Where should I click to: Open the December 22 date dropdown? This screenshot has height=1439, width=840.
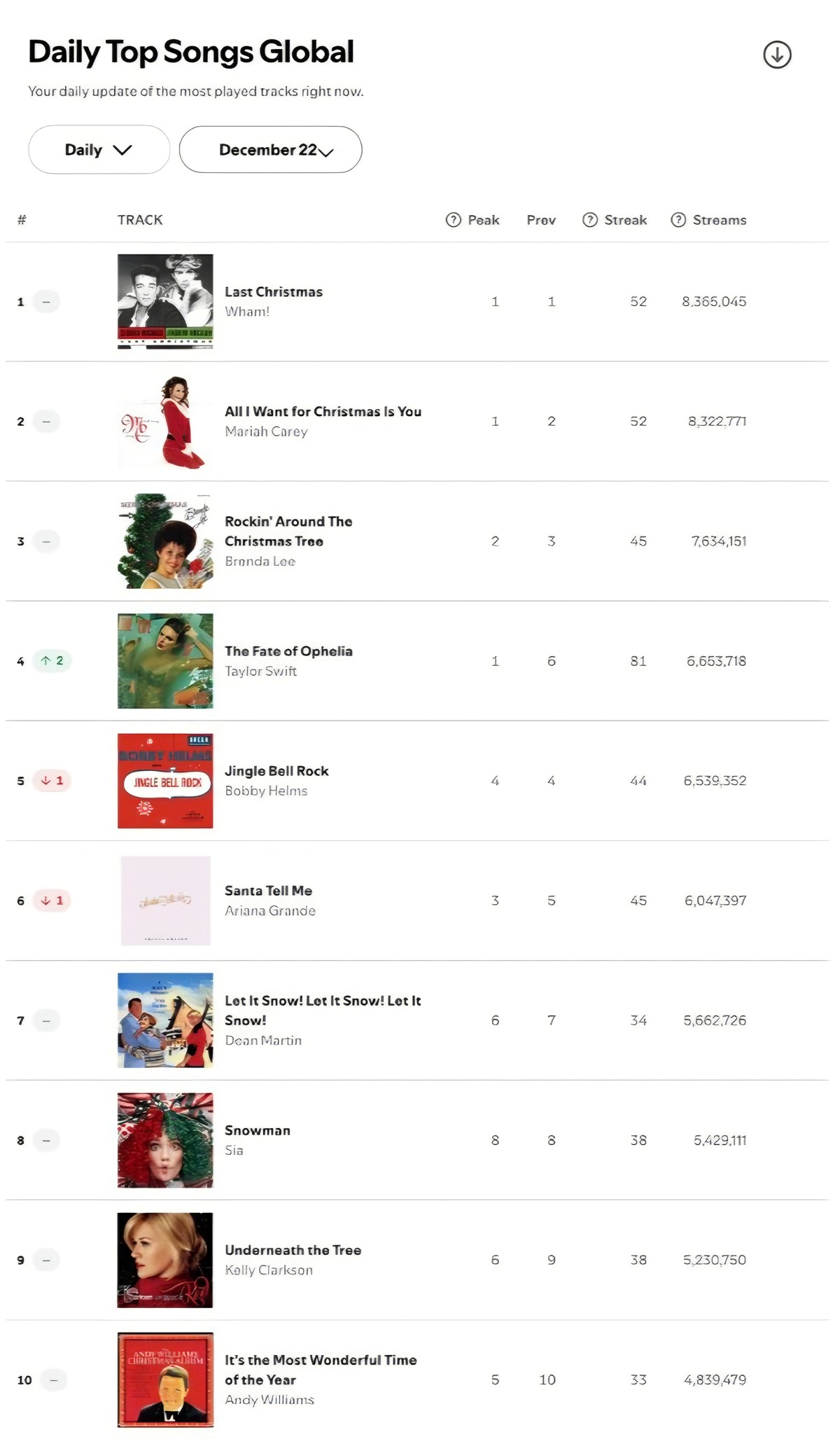tap(270, 150)
